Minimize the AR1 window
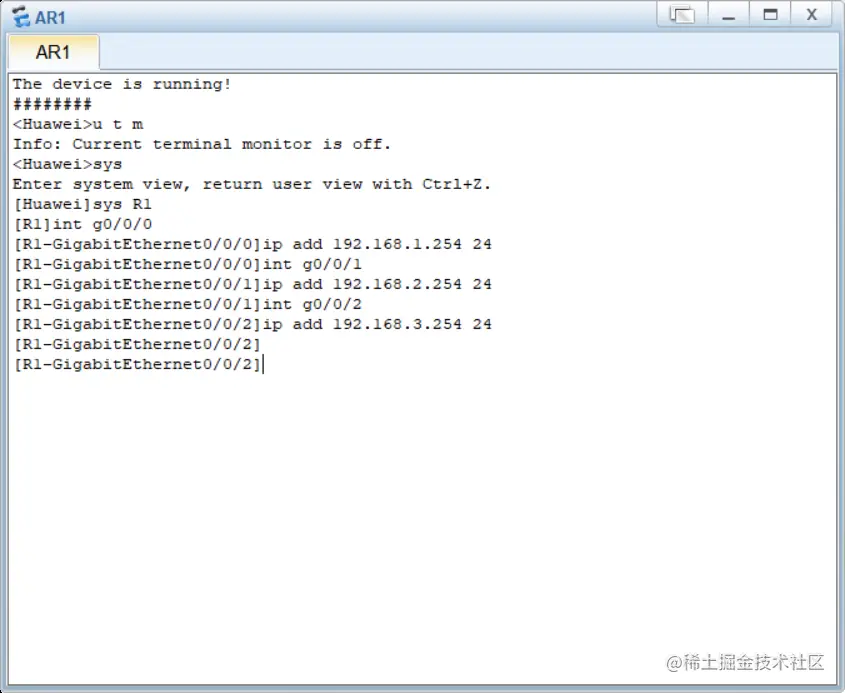The width and height of the screenshot is (845, 693). tap(729, 15)
